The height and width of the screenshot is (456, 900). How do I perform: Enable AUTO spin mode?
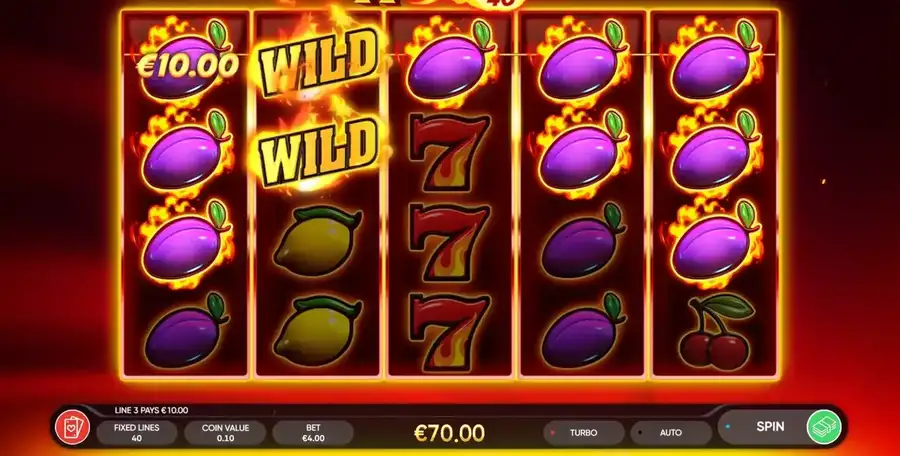click(671, 432)
